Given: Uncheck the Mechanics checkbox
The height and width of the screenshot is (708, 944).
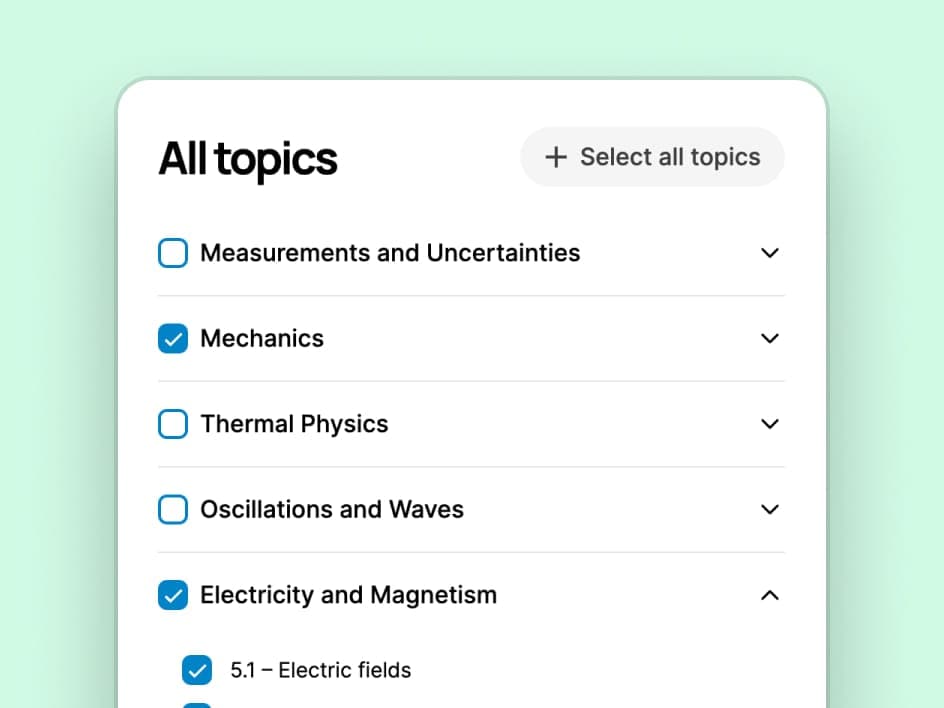Looking at the screenshot, I should (x=173, y=339).
